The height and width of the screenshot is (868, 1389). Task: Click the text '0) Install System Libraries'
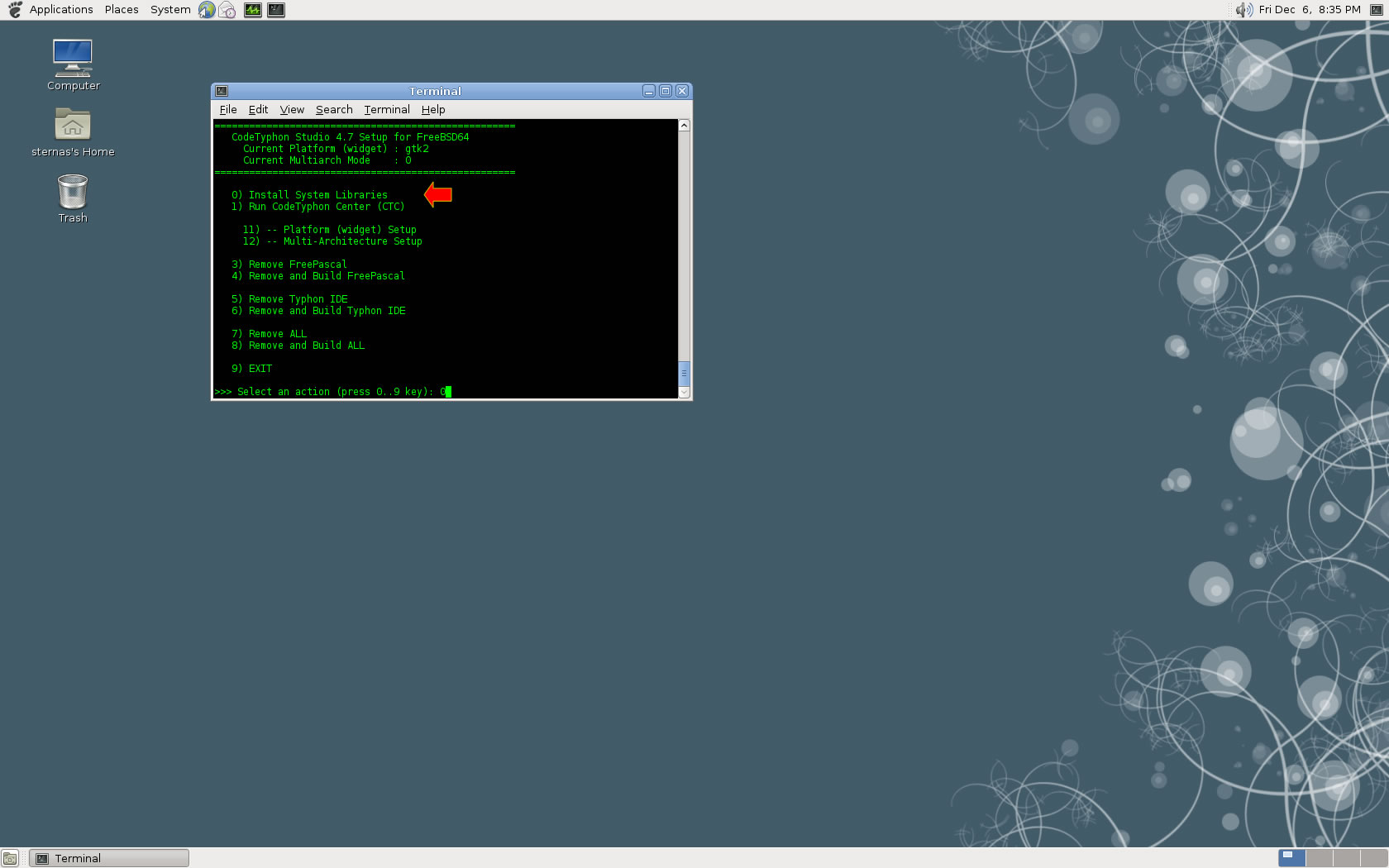point(309,195)
